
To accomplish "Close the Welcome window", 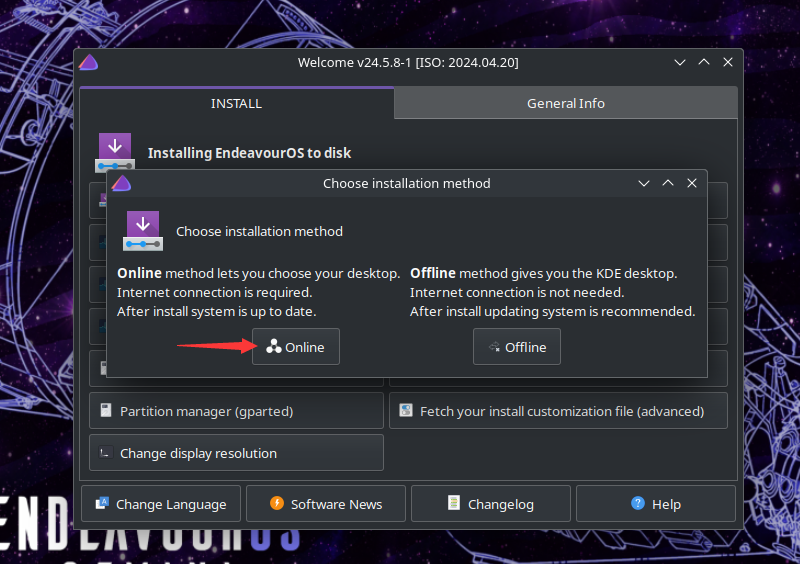I will (x=728, y=62).
